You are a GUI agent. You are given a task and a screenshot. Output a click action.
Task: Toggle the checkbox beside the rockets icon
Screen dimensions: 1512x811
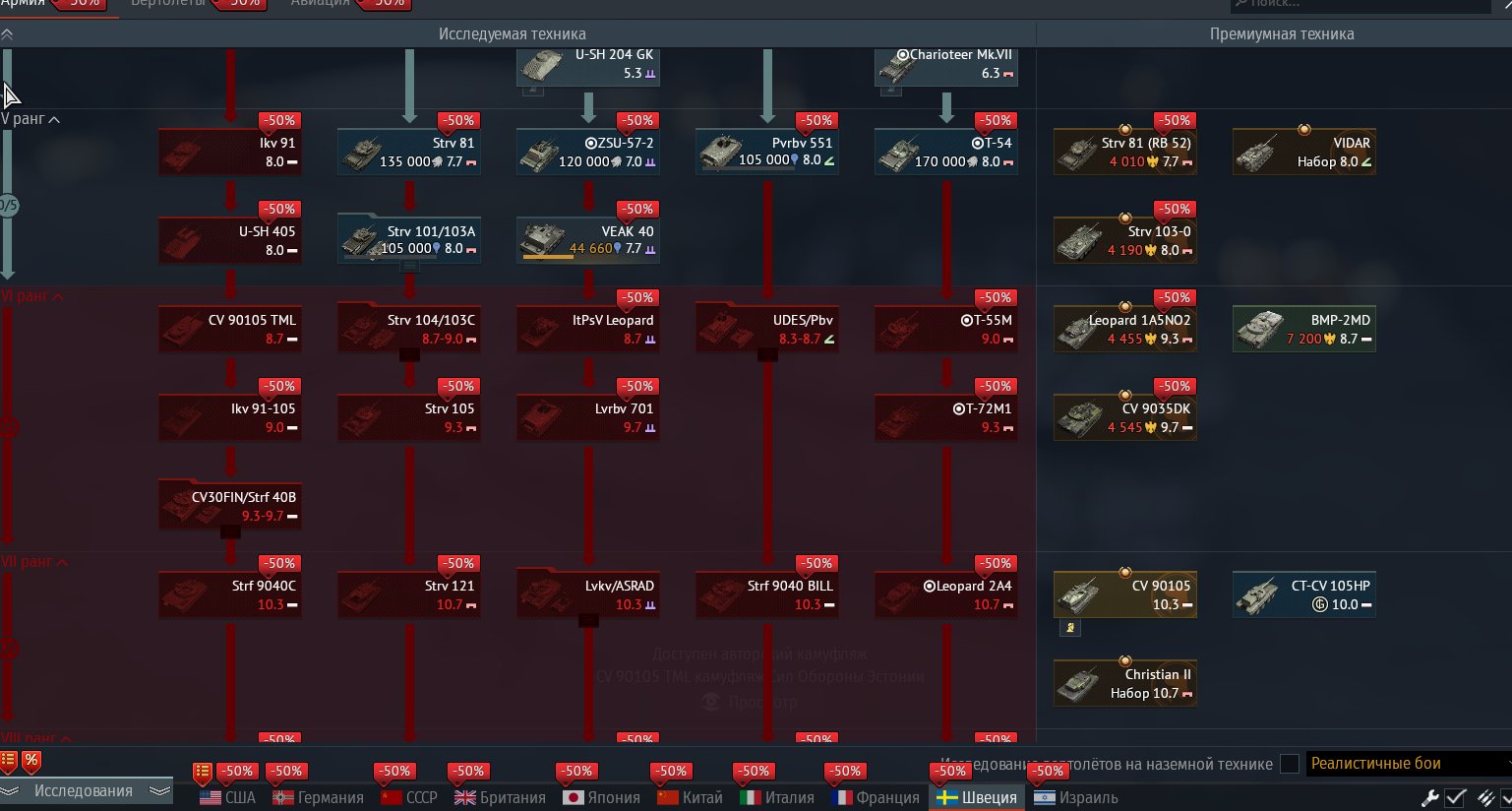(x=1505, y=797)
